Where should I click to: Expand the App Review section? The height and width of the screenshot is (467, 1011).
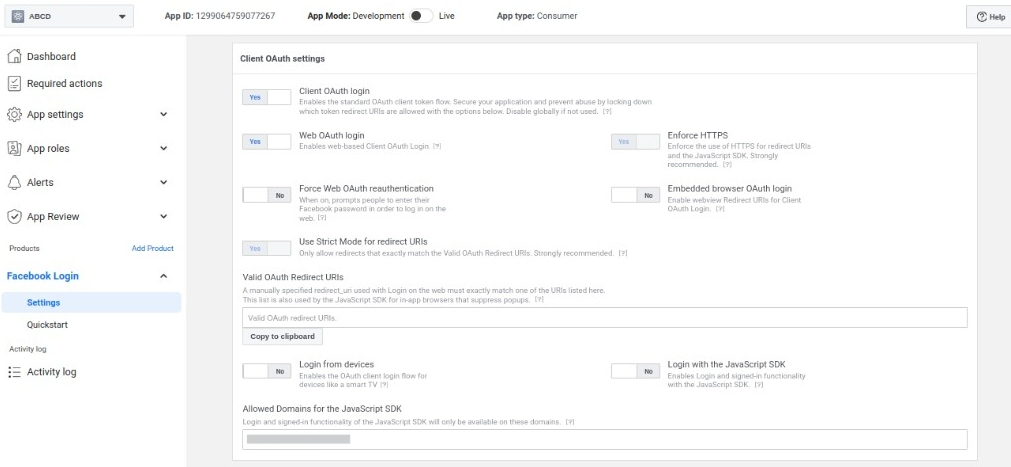tap(164, 217)
